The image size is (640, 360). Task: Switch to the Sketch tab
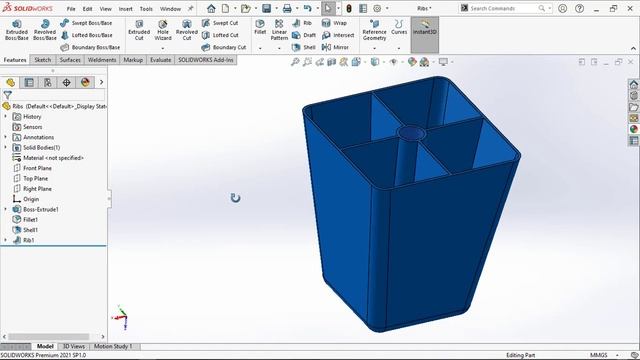tap(43, 60)
